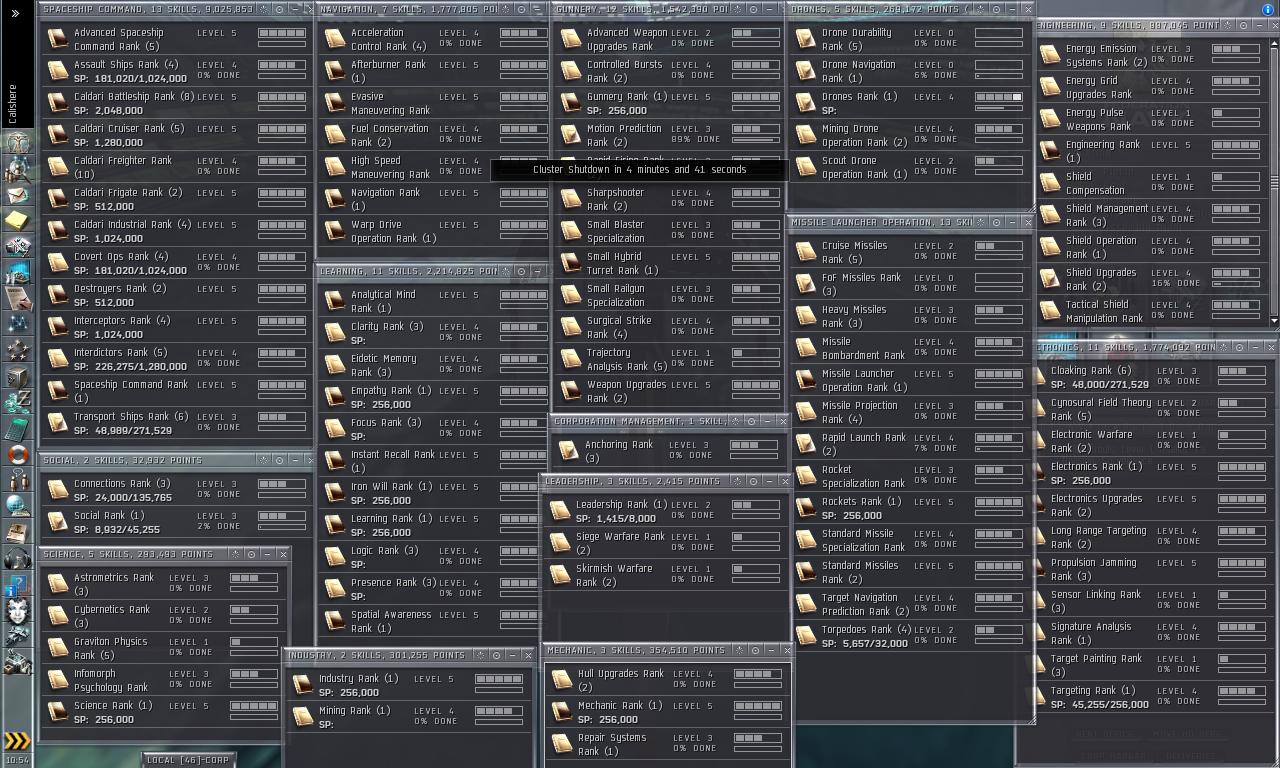
Task: Pin the Industry window
Action: pyautogui.click(x=480, y=655)
